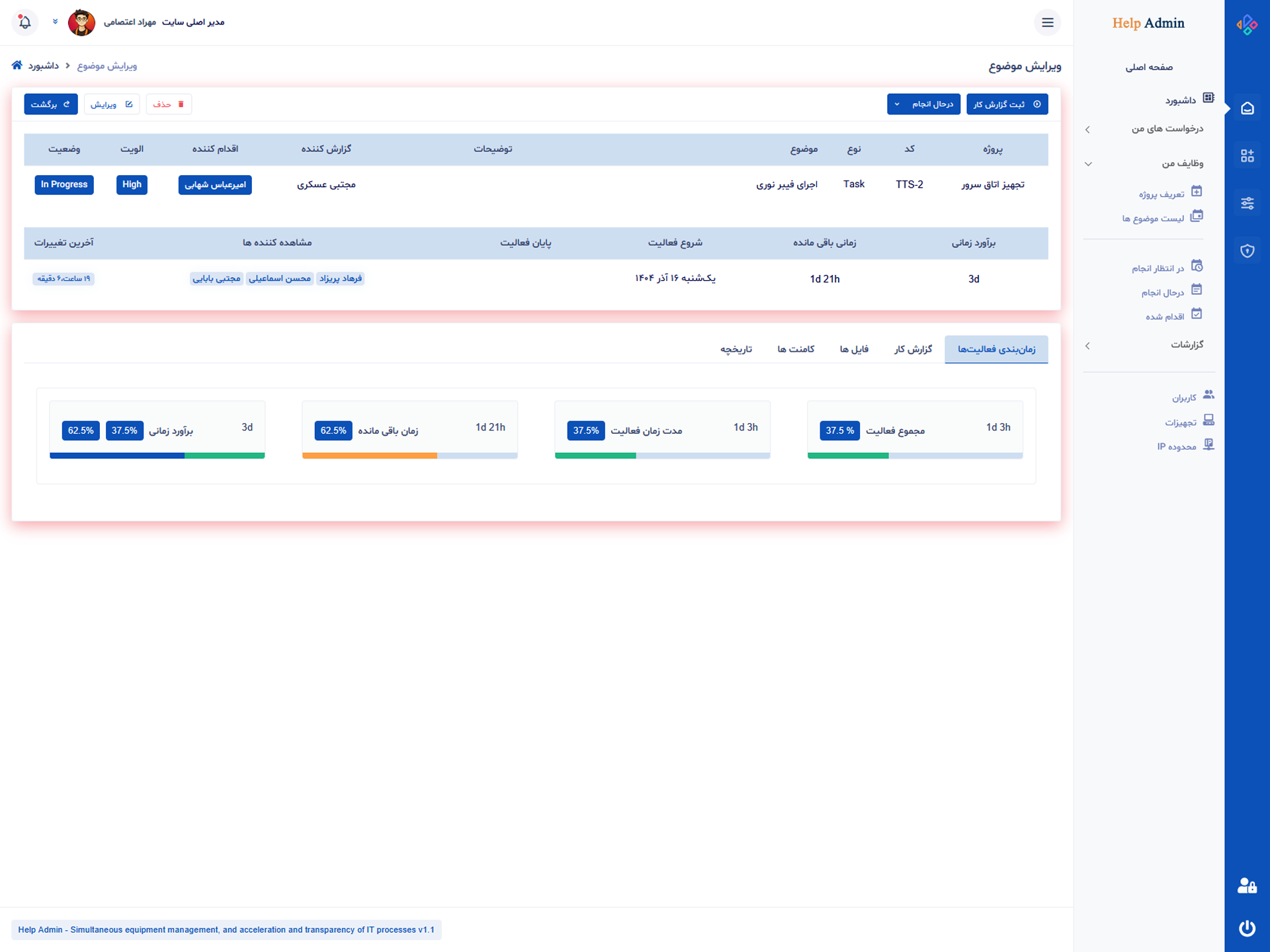This screenshot has width=1270, height=952.
Task: Click the breadcrumb home icon
Action: tap(17, 65)
